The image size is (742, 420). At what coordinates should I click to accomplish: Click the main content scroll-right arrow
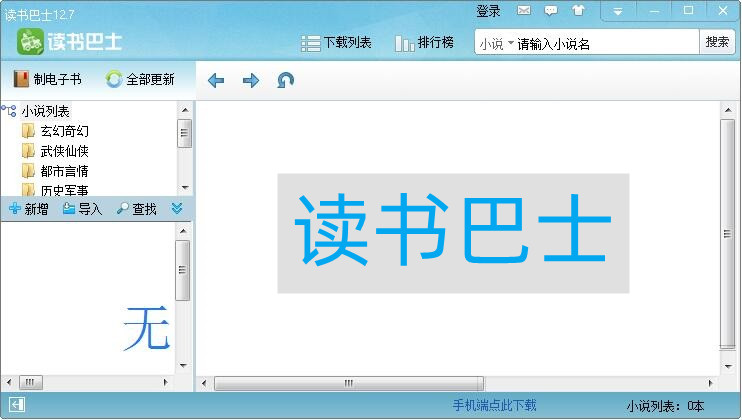point(710,383)
